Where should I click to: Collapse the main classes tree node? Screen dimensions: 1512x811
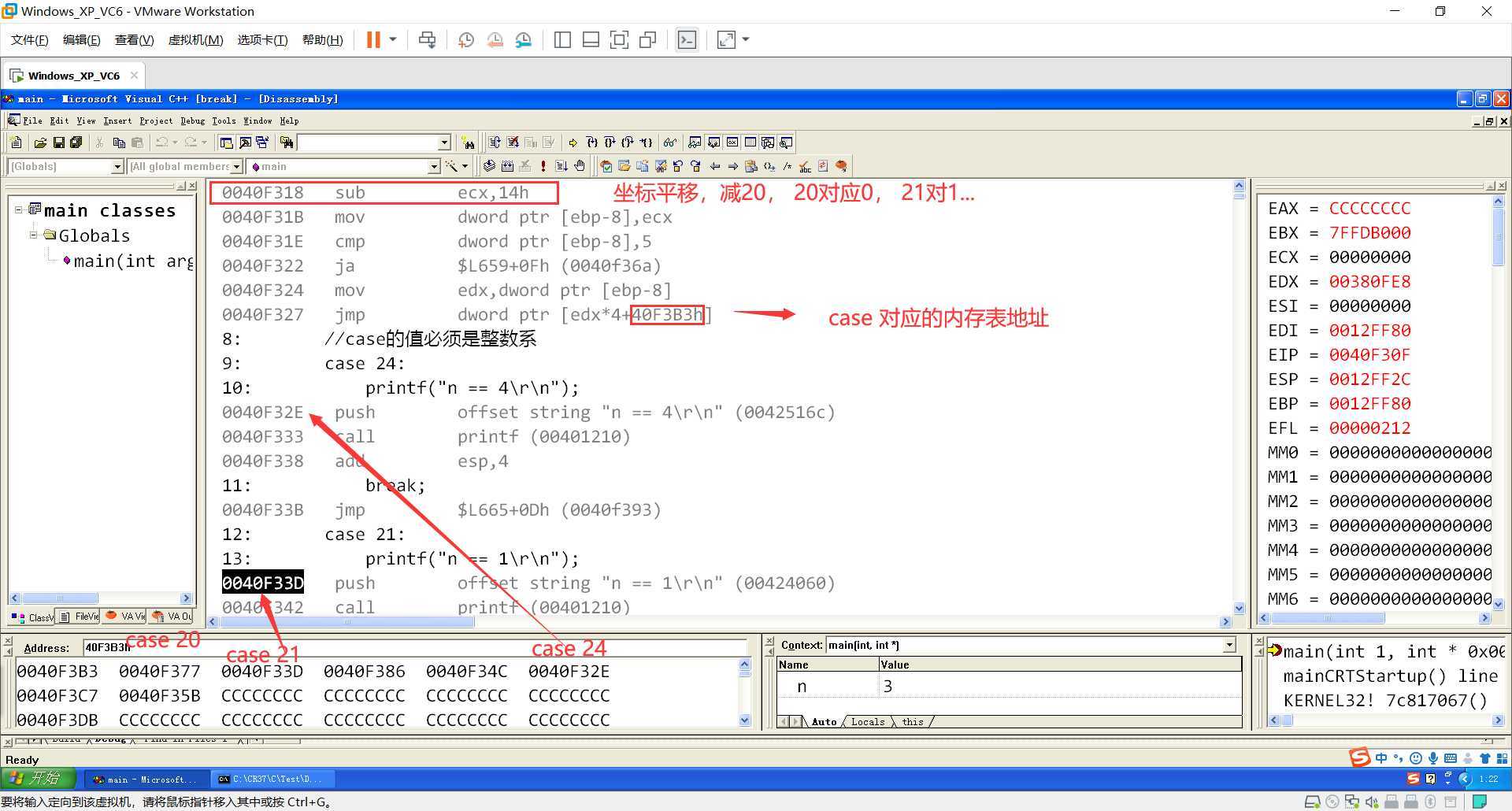(19, 210)
